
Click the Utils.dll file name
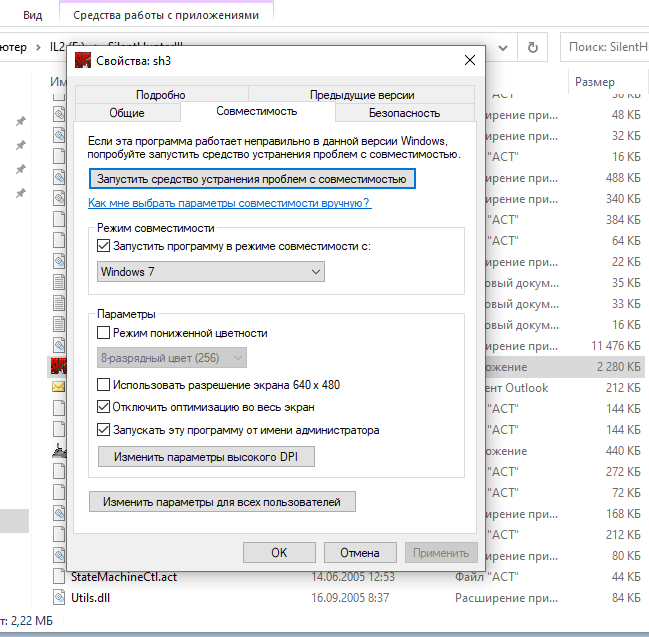tap(91, 598)
